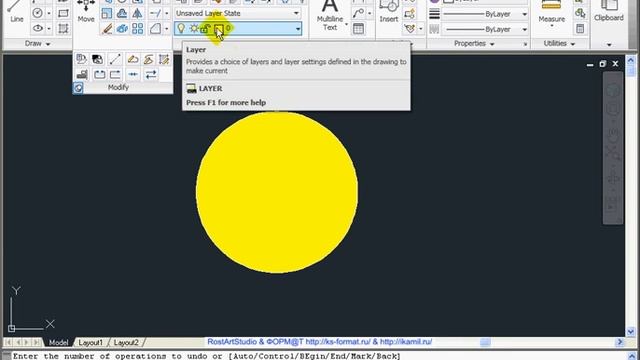Expand the Properties panel
Screen dimensions: 640x360
(474, 43)
